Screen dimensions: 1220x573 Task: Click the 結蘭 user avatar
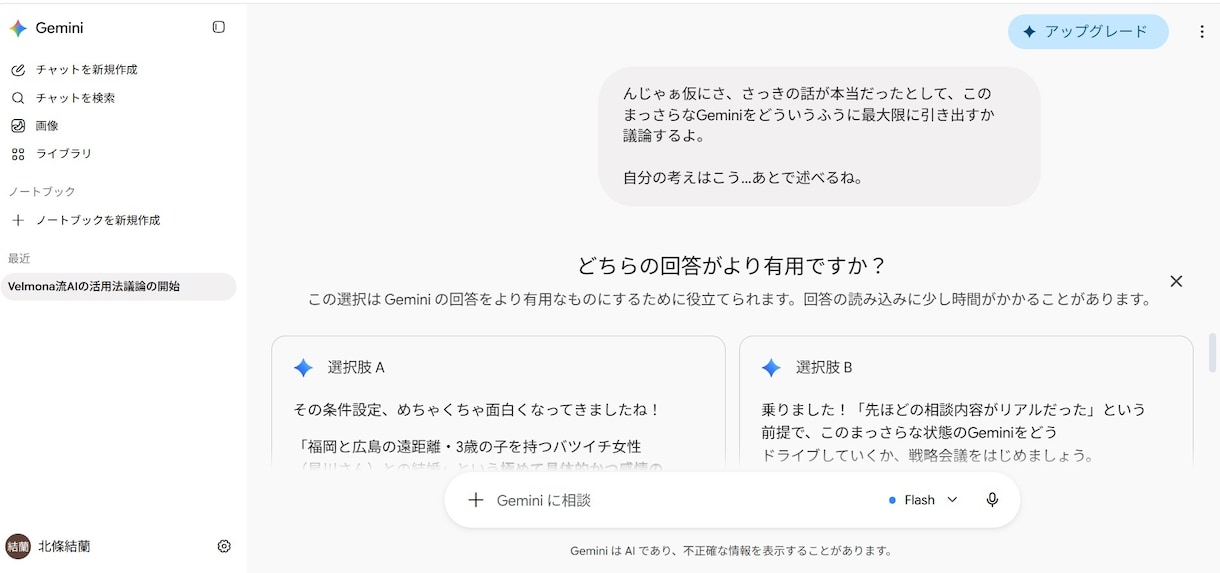(x=18, y=546)
